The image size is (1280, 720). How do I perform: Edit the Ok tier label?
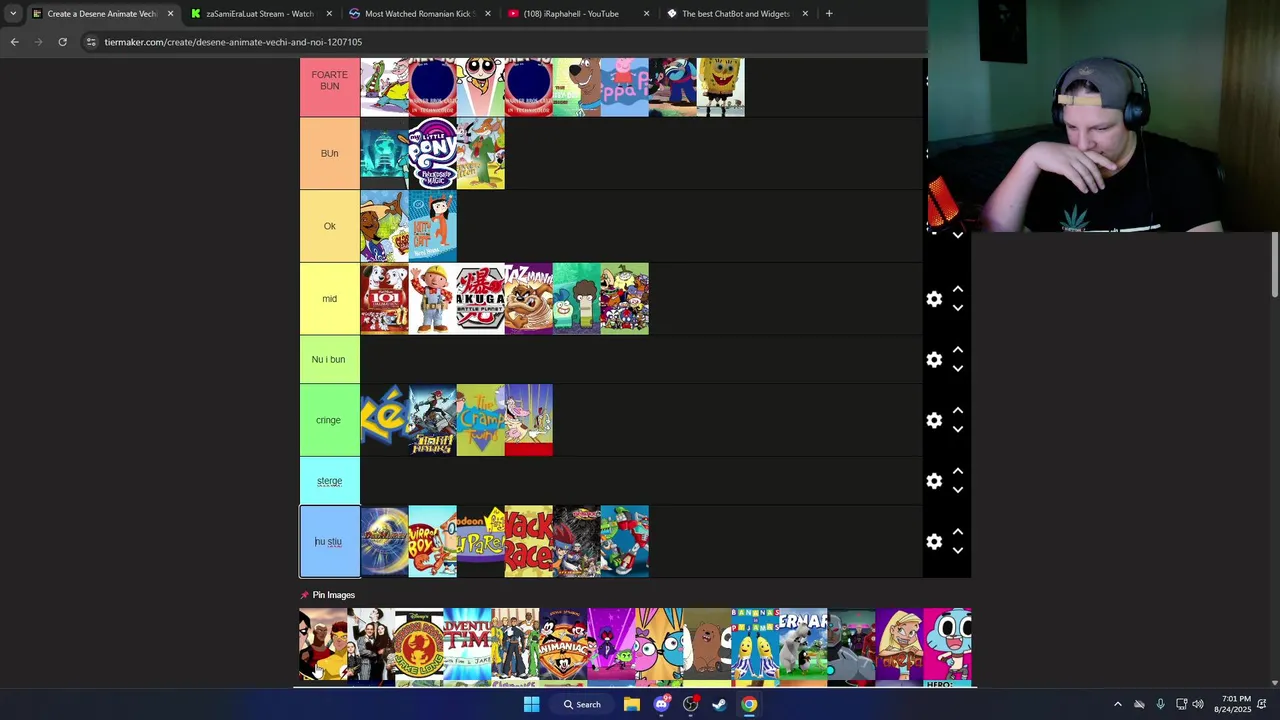(330, 226)
